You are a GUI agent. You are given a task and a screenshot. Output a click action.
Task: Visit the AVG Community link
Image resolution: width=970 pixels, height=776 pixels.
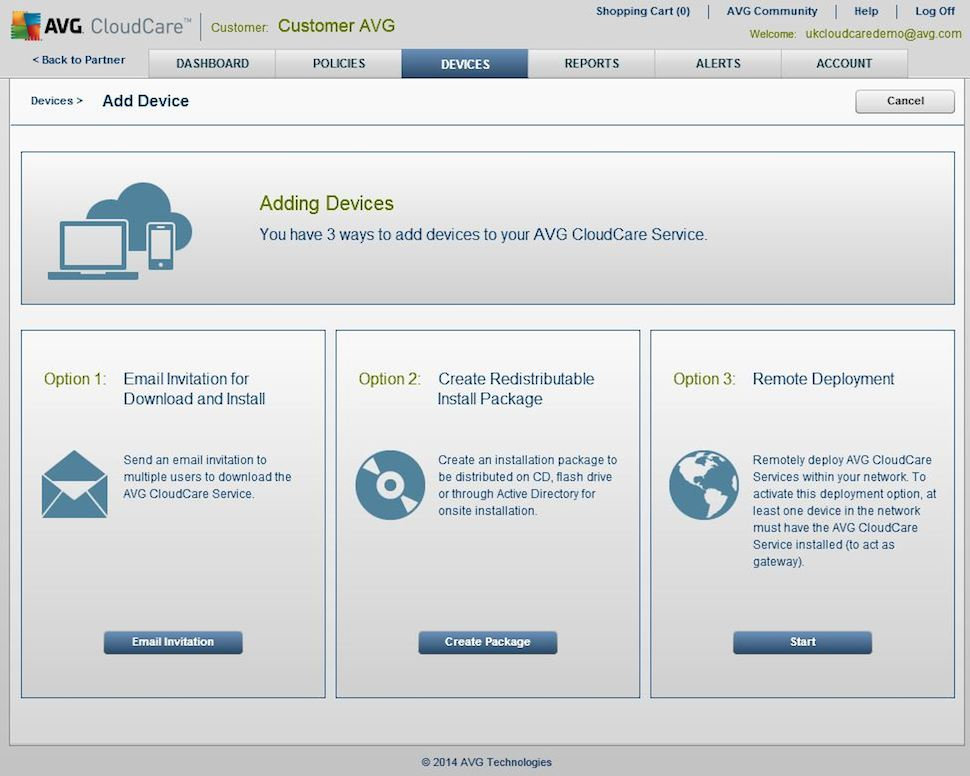pos(771,11)
